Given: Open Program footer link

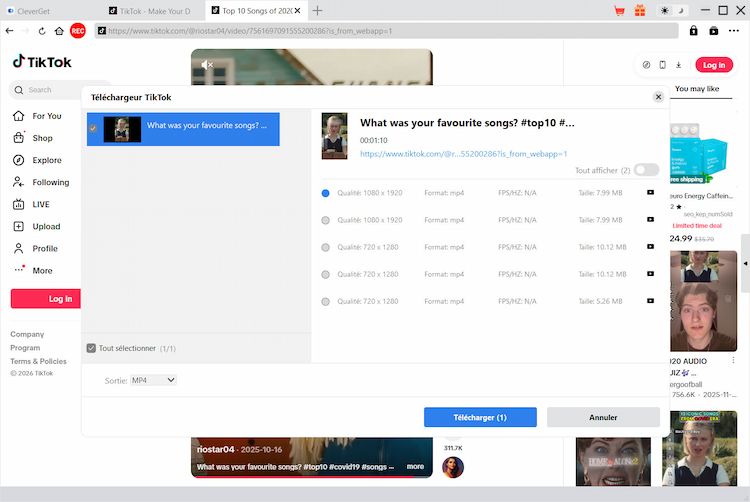Looking at the screenshot, I should [25, 348].
